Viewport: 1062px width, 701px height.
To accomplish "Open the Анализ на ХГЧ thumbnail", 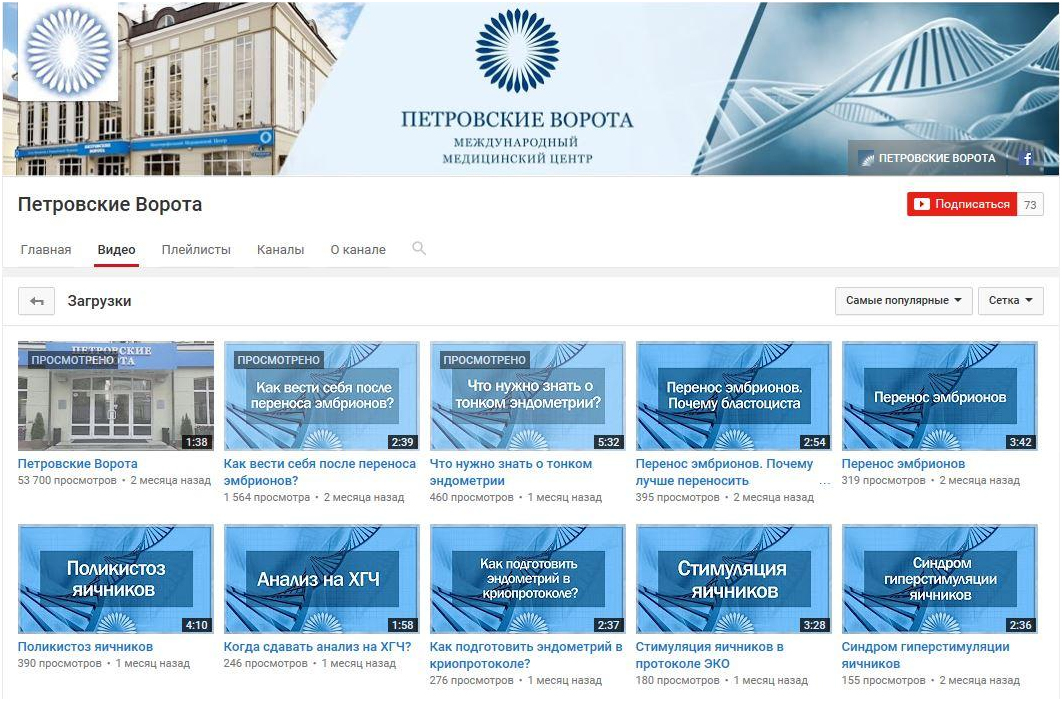I will (x=322, y=579).
